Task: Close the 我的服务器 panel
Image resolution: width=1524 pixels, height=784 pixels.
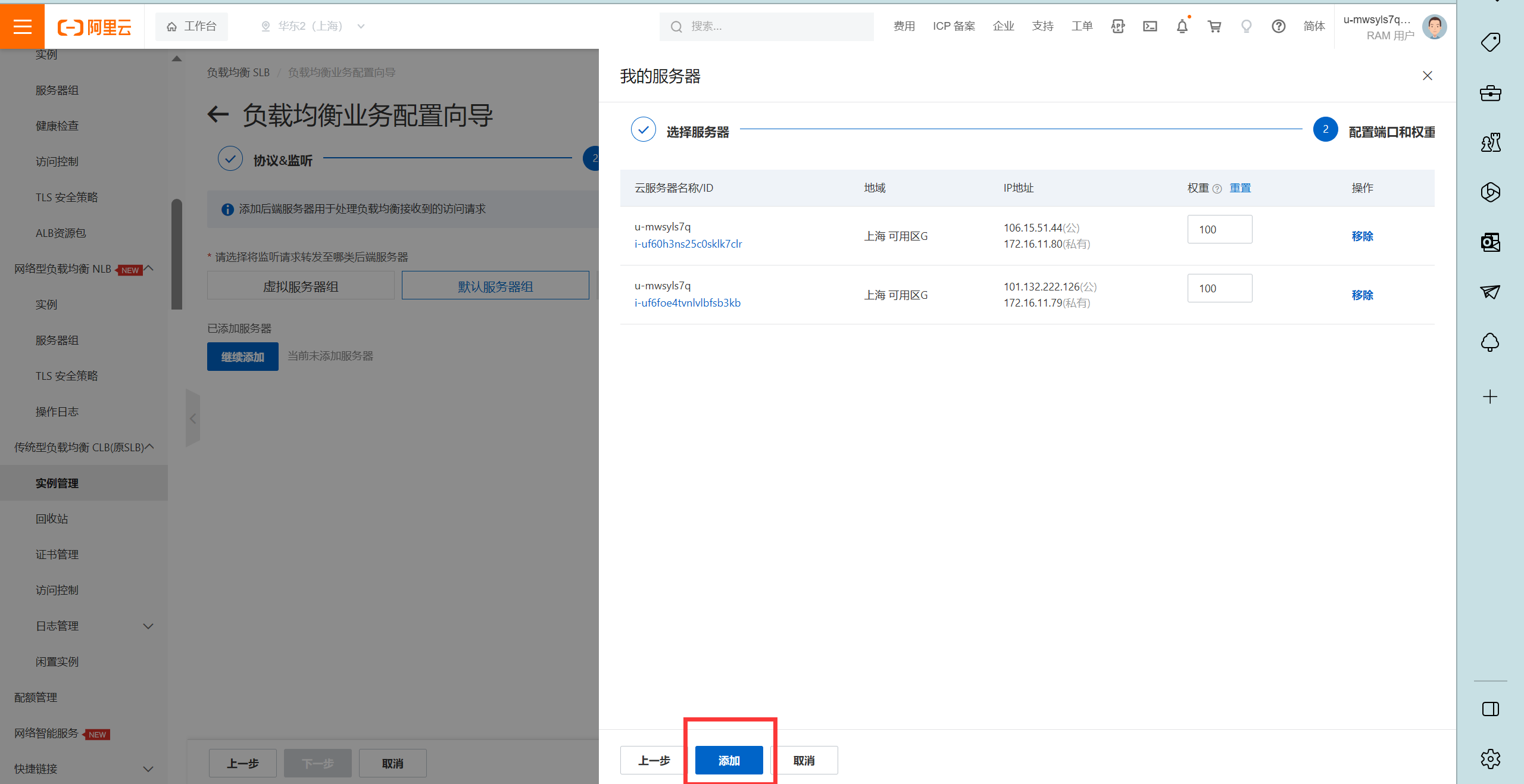Action: click(1428, 76)
